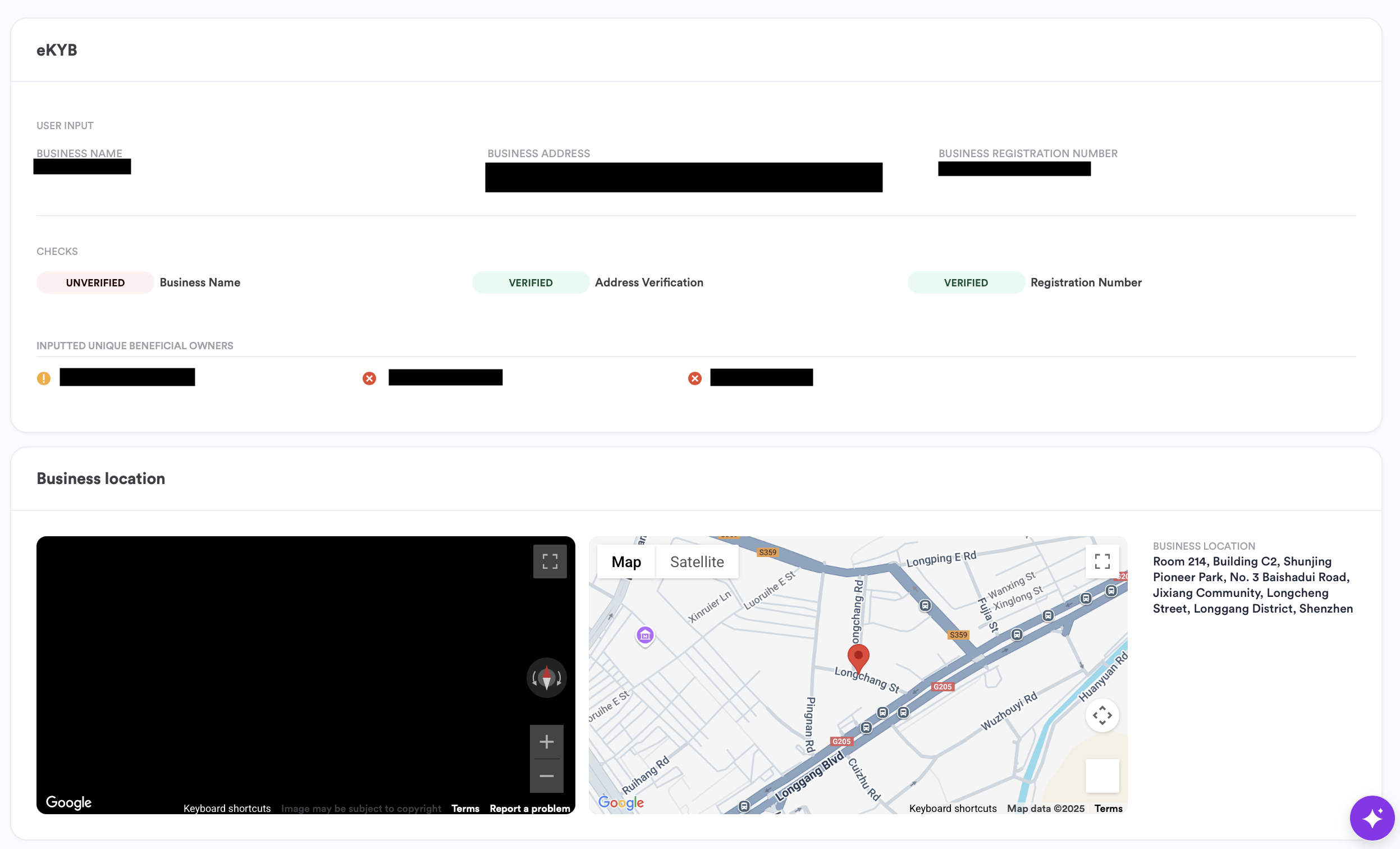Open the purple sparkle assistant button
Viewport: 1400px width, 849px height.
pyautogui.click(x=1371, y=818)
